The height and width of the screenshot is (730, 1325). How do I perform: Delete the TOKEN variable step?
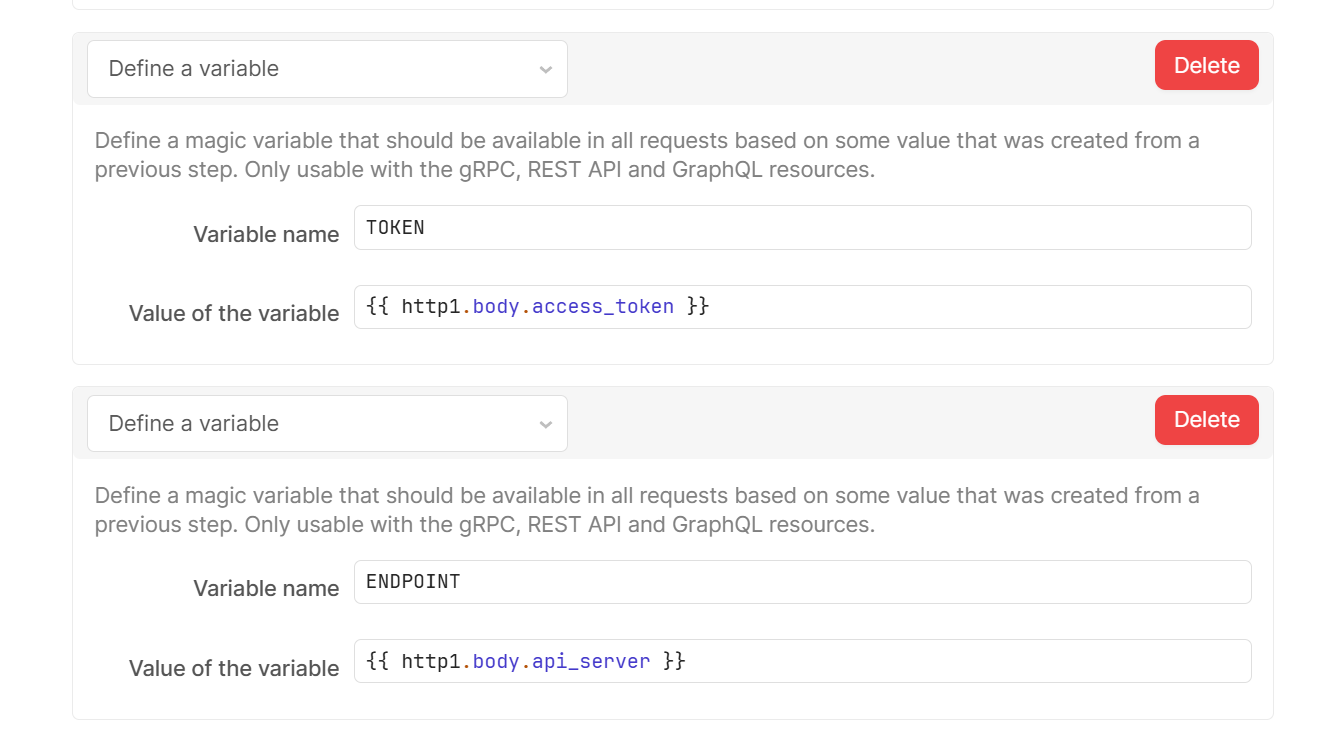coord(1206,65)
